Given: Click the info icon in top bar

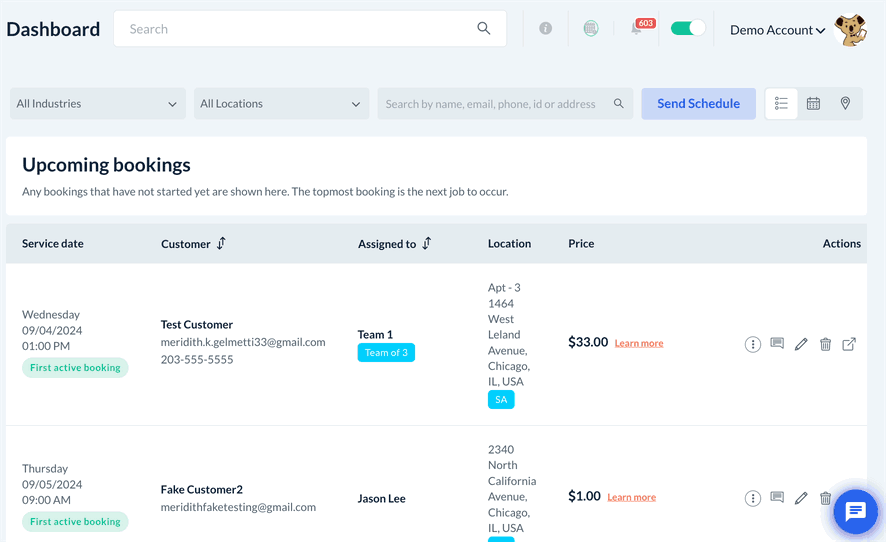Looking at the screenshot, I should point(545,29).
